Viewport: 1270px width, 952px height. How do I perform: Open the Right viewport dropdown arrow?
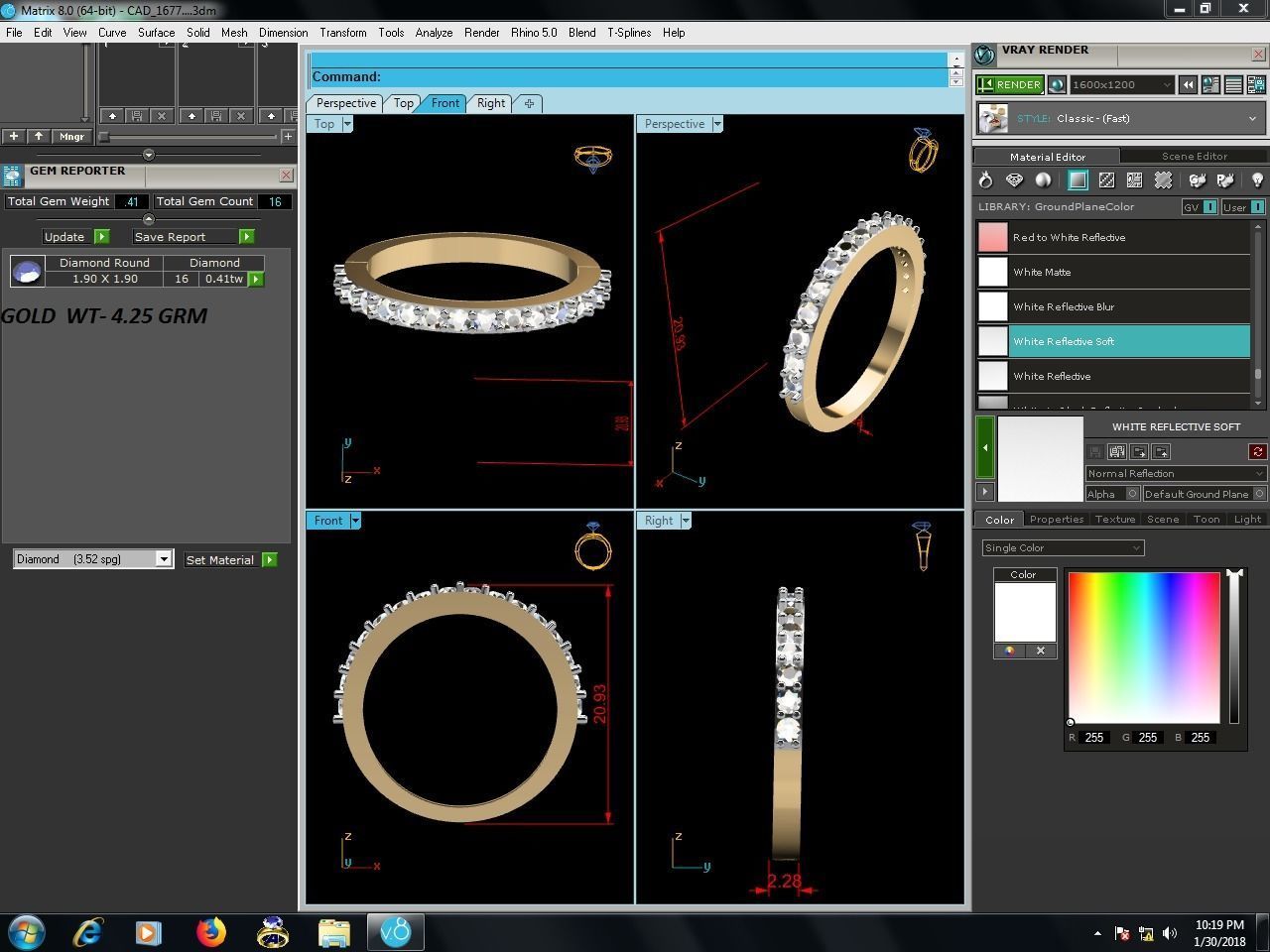pyautogui.click(x=686, y=521)
